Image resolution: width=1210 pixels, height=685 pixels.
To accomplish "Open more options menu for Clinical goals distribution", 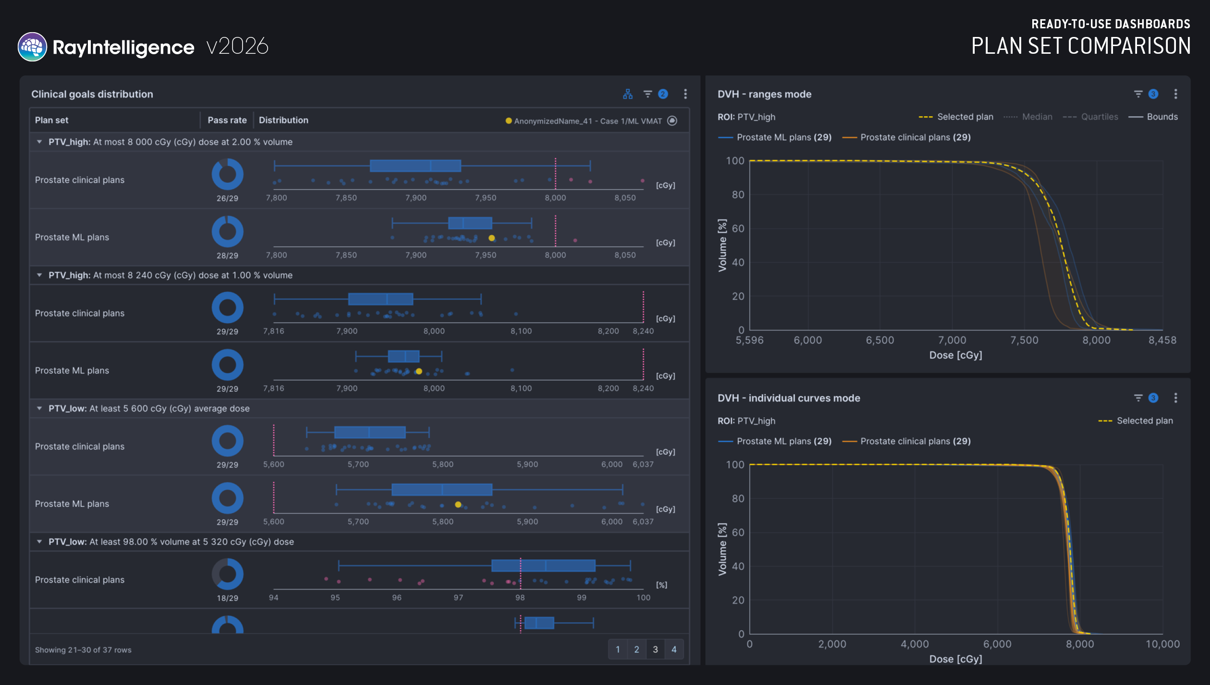I will click(685, 94).
